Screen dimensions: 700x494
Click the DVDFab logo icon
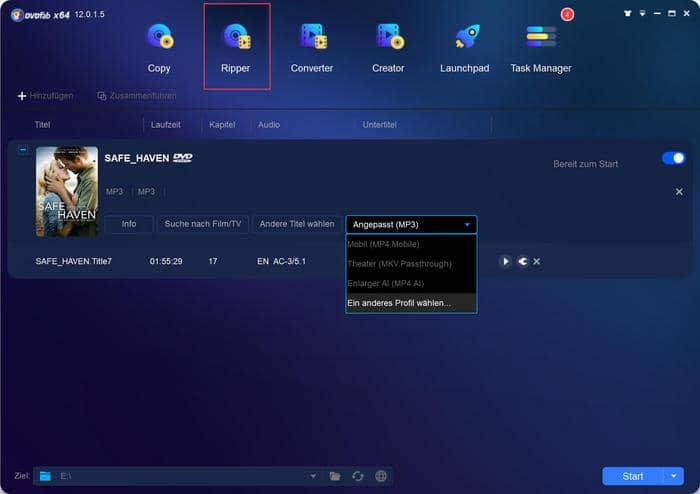click(x=17, y=15)
